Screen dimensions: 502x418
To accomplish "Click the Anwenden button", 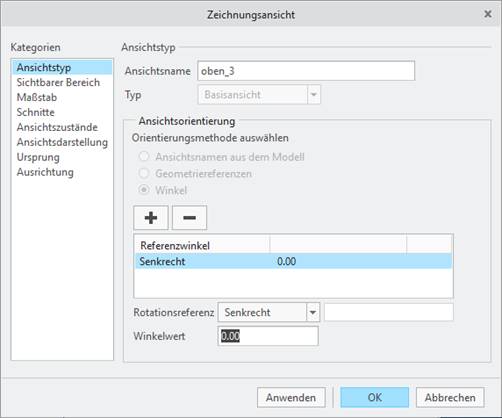I will tap(291, 397).
